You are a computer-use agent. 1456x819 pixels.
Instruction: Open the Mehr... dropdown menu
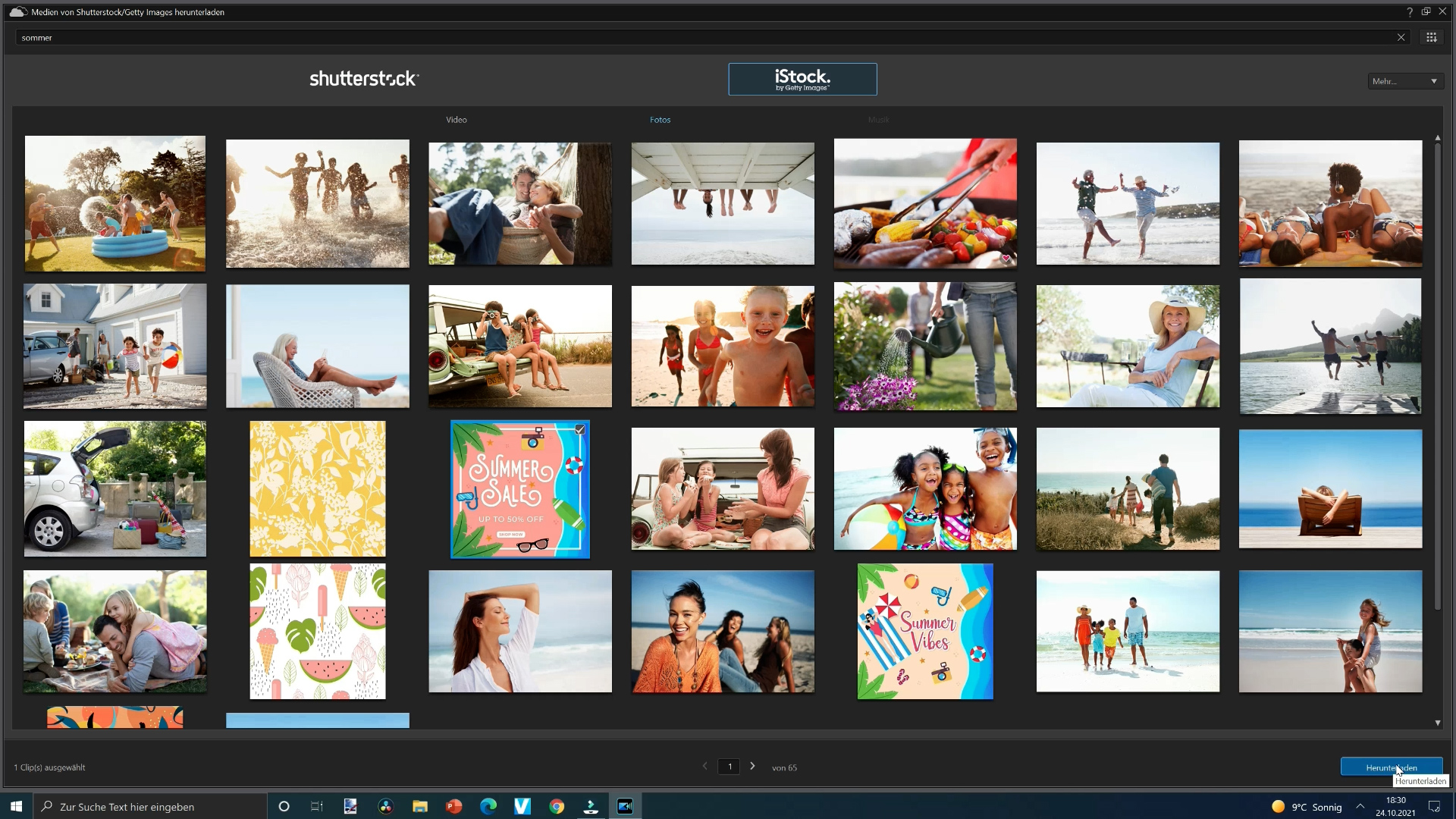click(1405, 81)
